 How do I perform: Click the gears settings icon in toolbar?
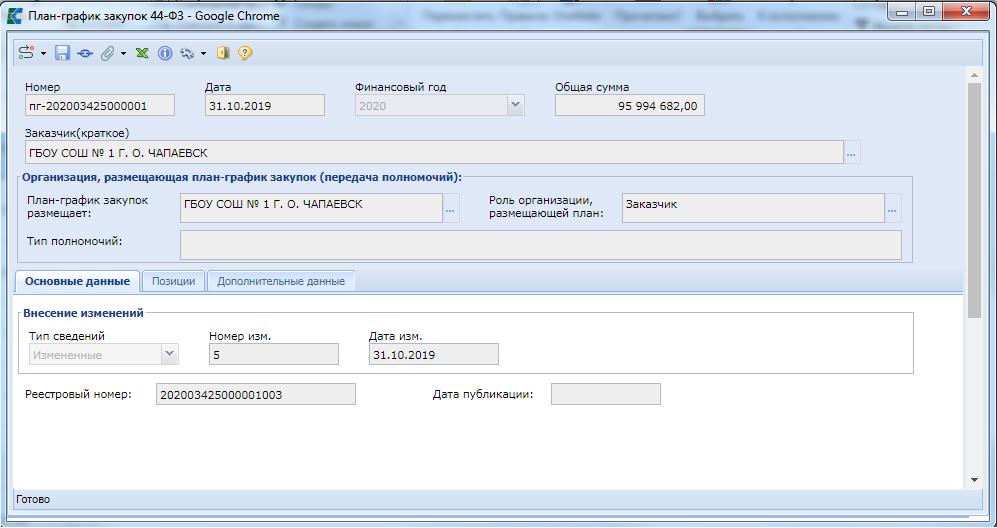[186, 53]
